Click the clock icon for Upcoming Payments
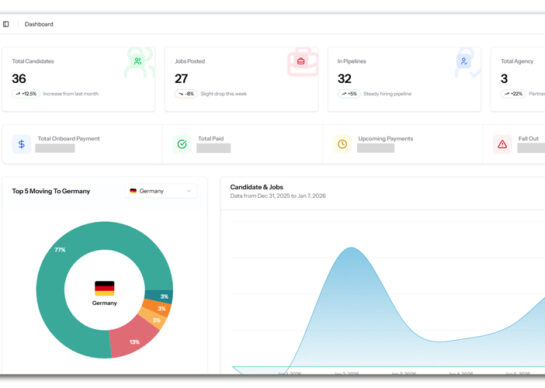 (x=342, y=144)
